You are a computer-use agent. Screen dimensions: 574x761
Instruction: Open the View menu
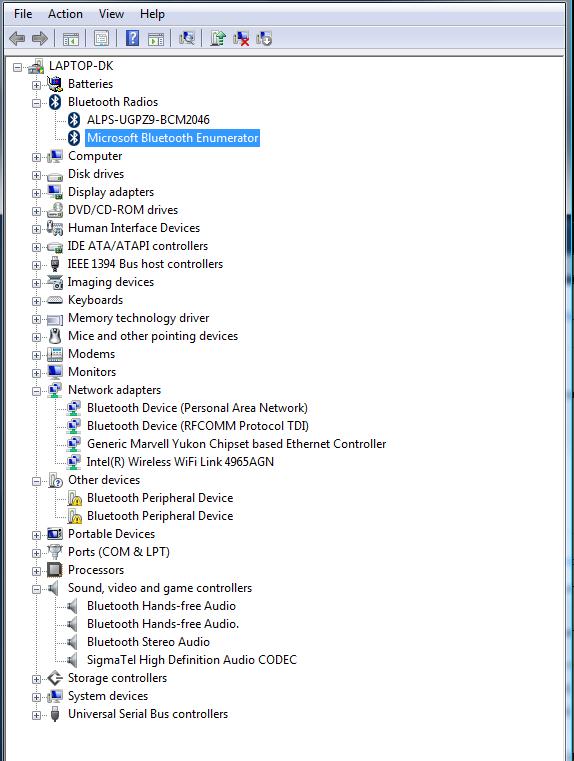[x=111, y=14]
